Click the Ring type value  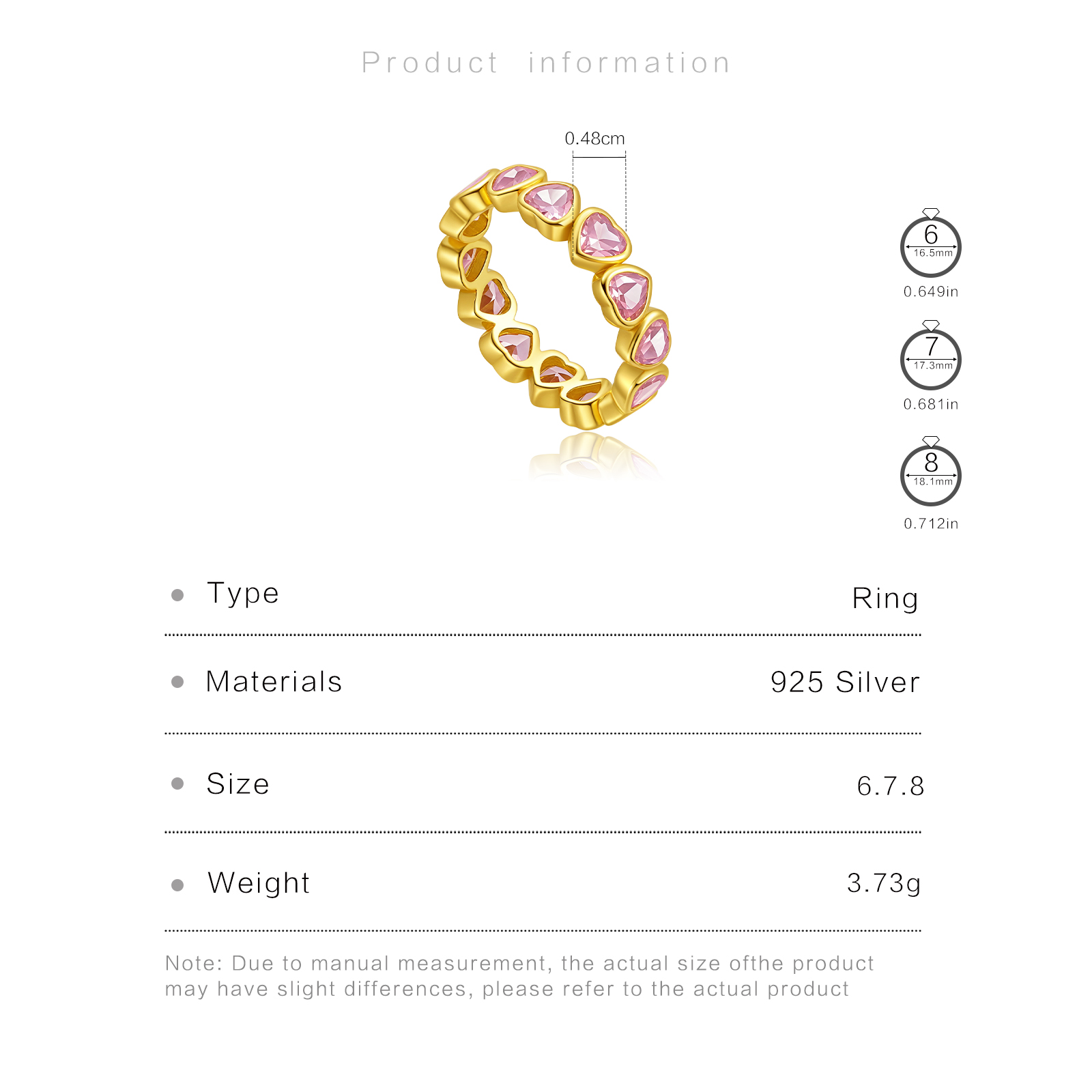pos(885,599)
